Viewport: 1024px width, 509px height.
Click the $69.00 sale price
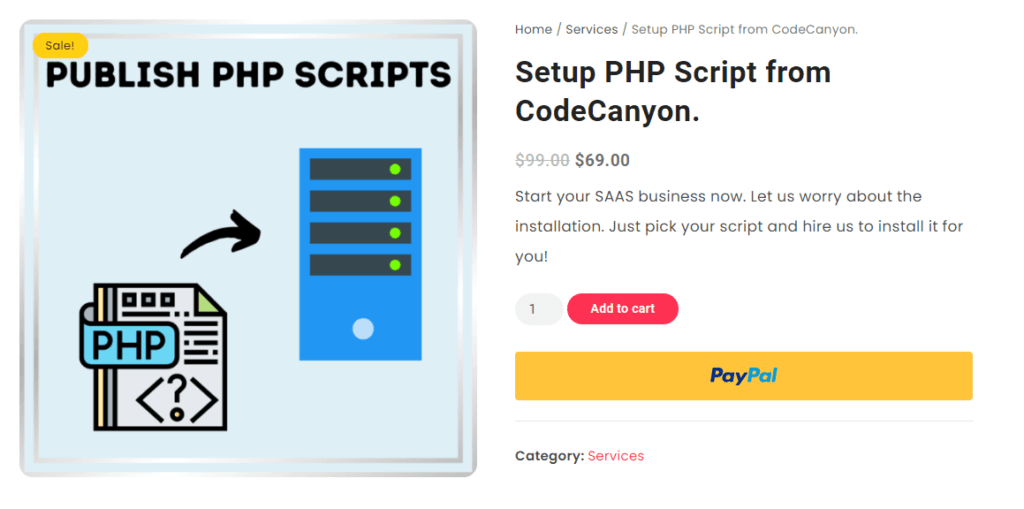(602, 160)
